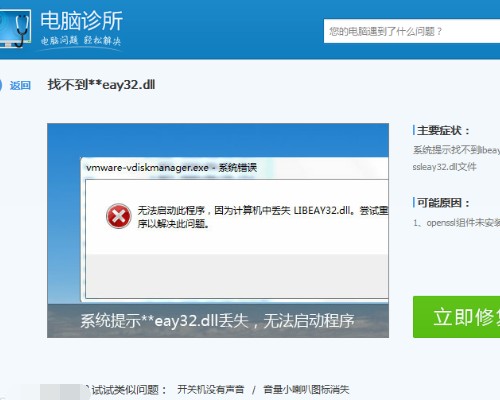Click the heading 找不到**eay32.dll
500x400 pixels.
101,85
